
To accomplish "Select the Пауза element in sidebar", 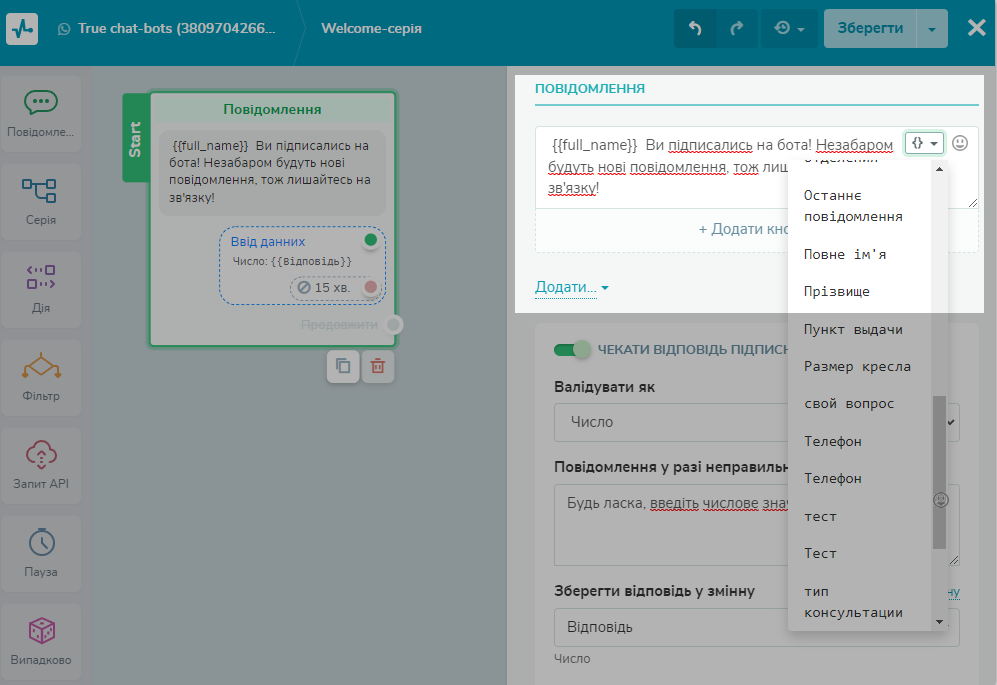I will click(41, 553).
